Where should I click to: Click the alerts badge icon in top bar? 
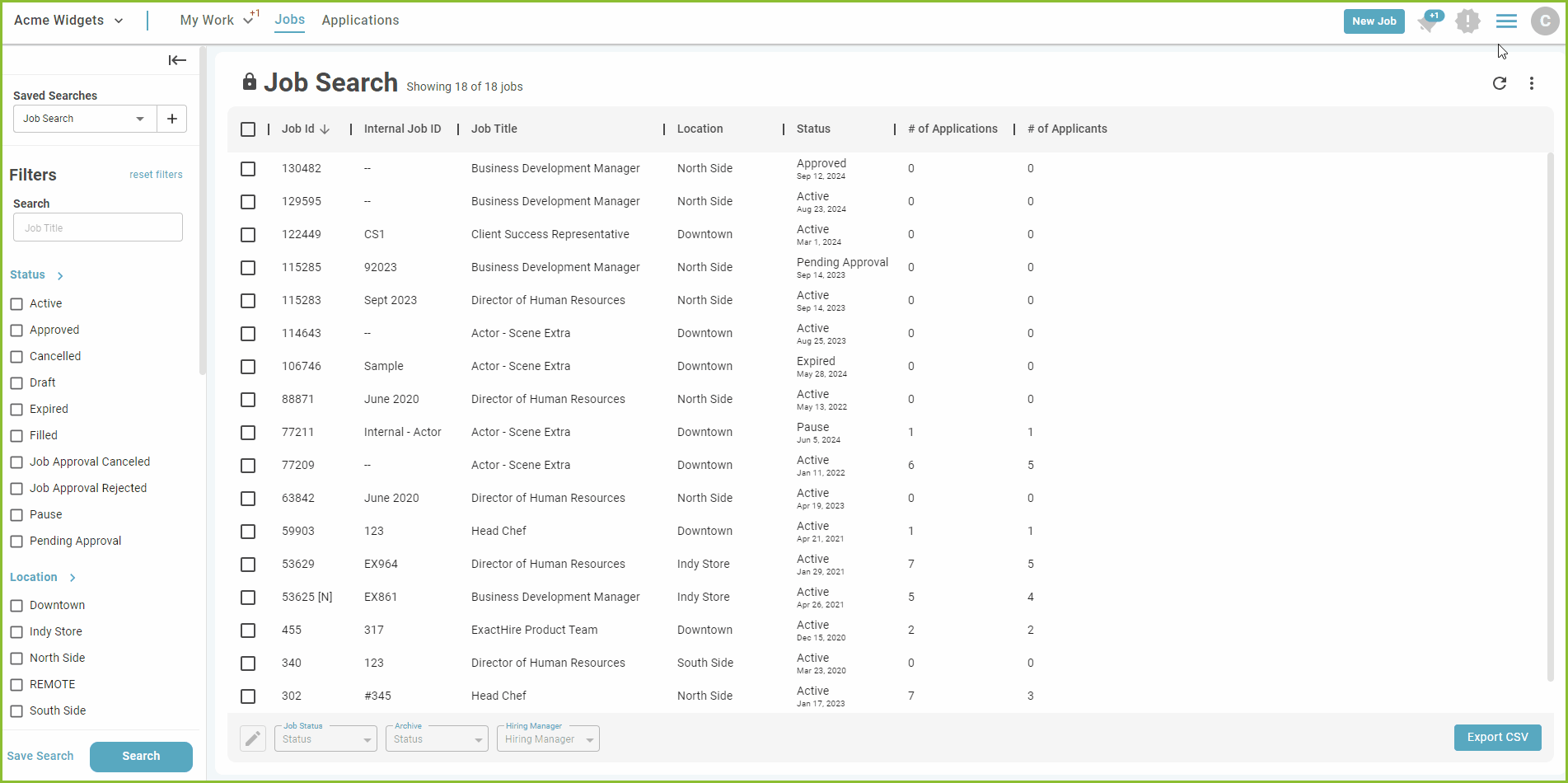tap(1467, 21)
